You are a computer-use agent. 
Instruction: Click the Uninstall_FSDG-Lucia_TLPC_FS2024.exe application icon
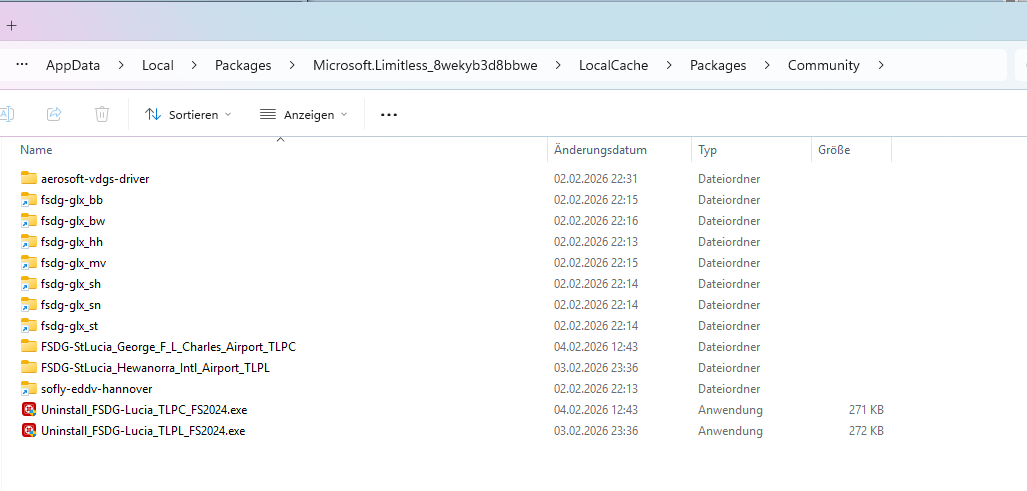pyautogui.click(x=29, y=410)
